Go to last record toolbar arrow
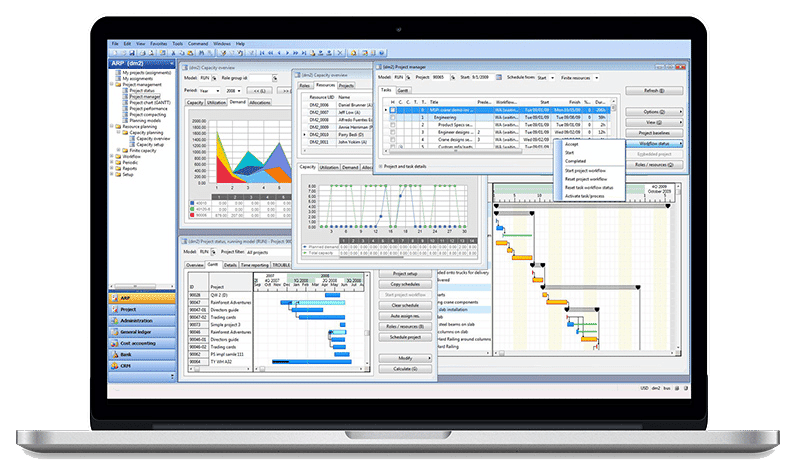Image resolution: width=800 pixels, height=472 pixels. 304,53
